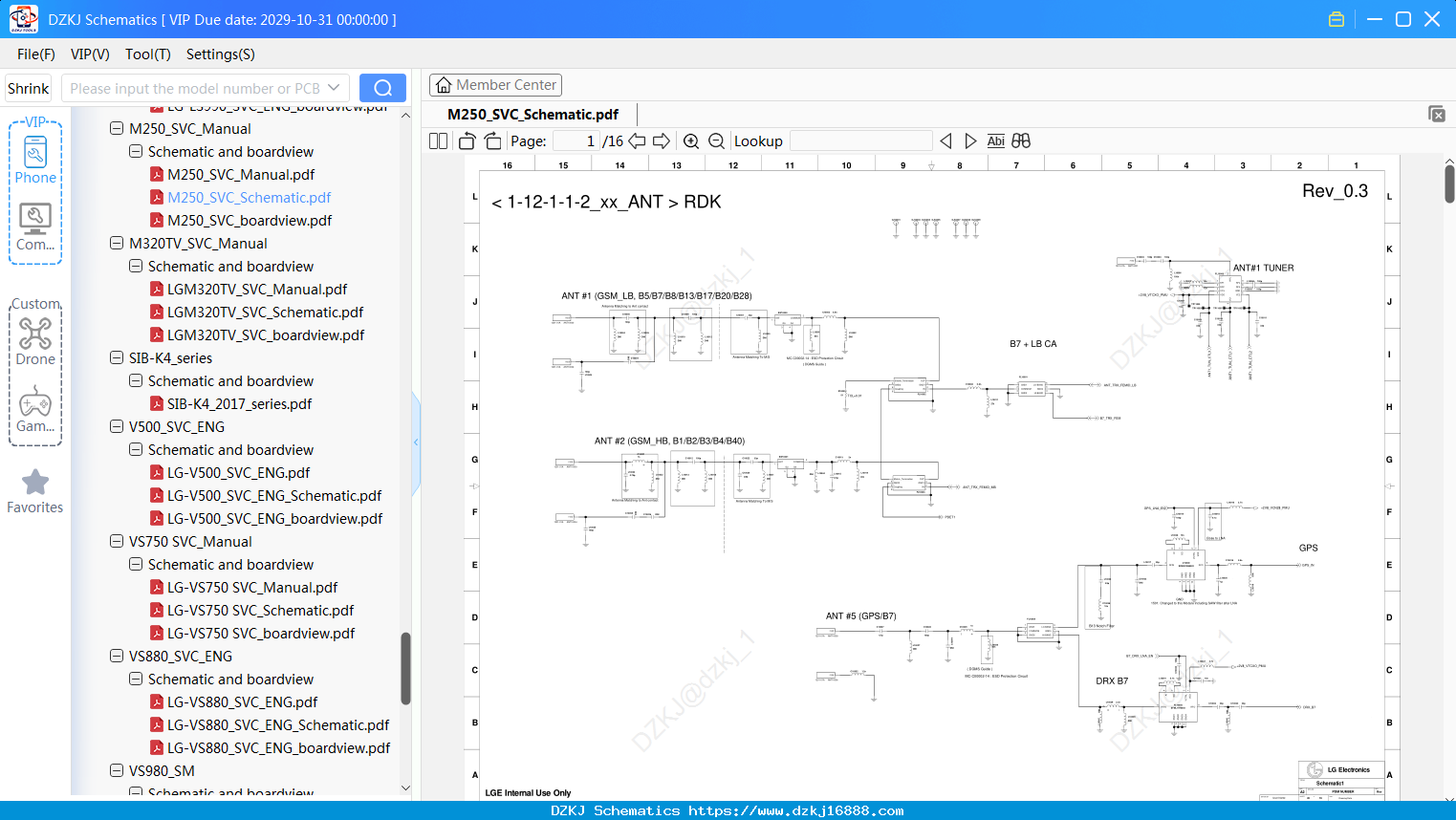Viewport: 1456px width, 820px height.
Task: Find next lookup match triangle
Action: (x=970, y=140)
